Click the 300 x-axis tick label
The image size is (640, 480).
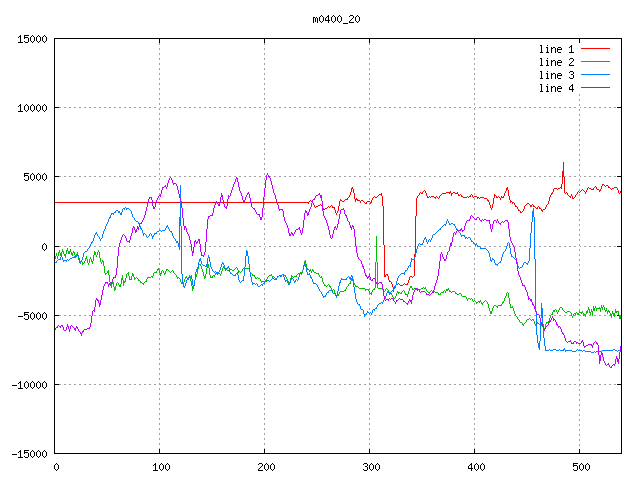click(370, 467)
